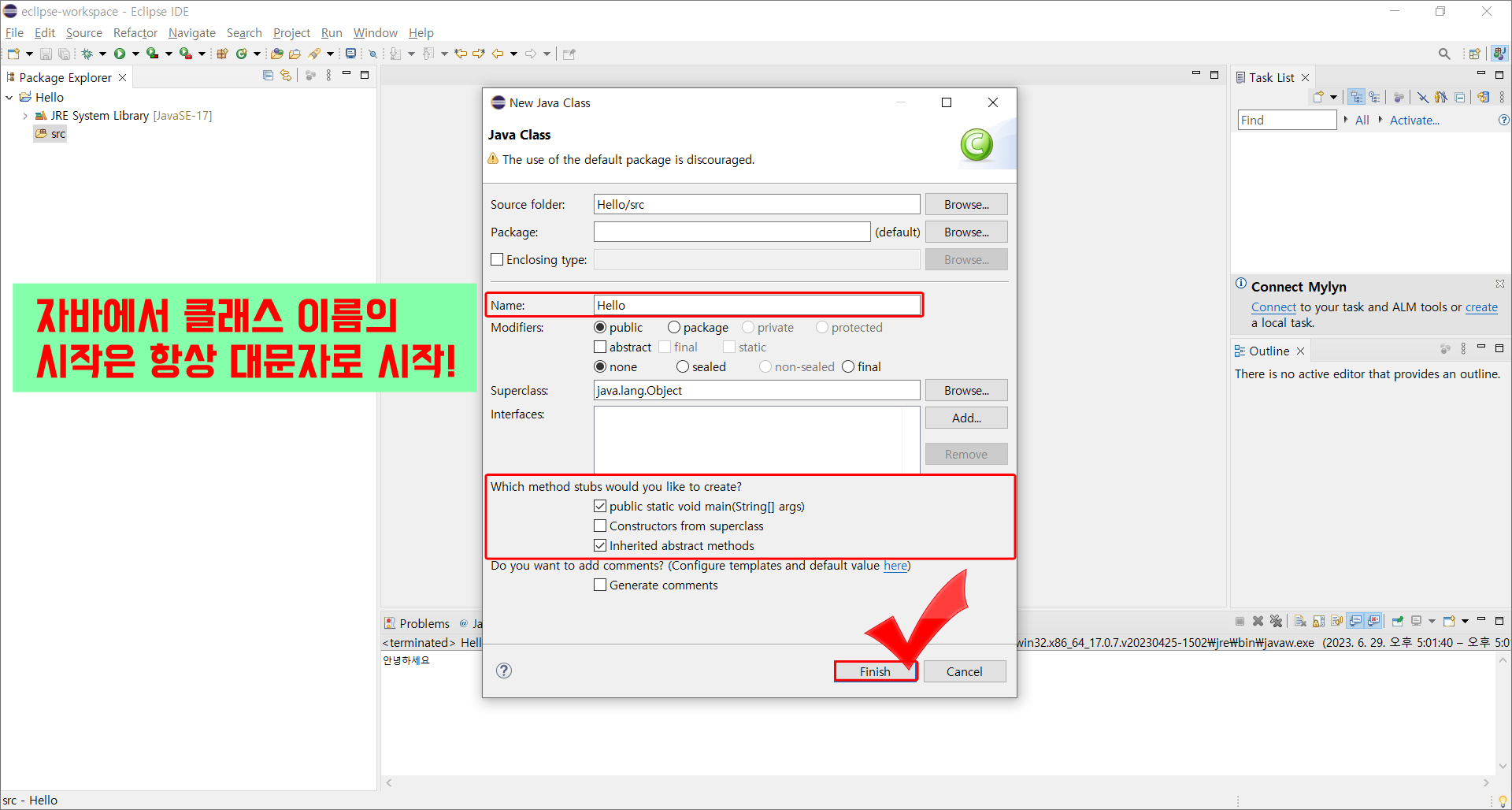Click the New Java Package icon

(x=222, y=54)
